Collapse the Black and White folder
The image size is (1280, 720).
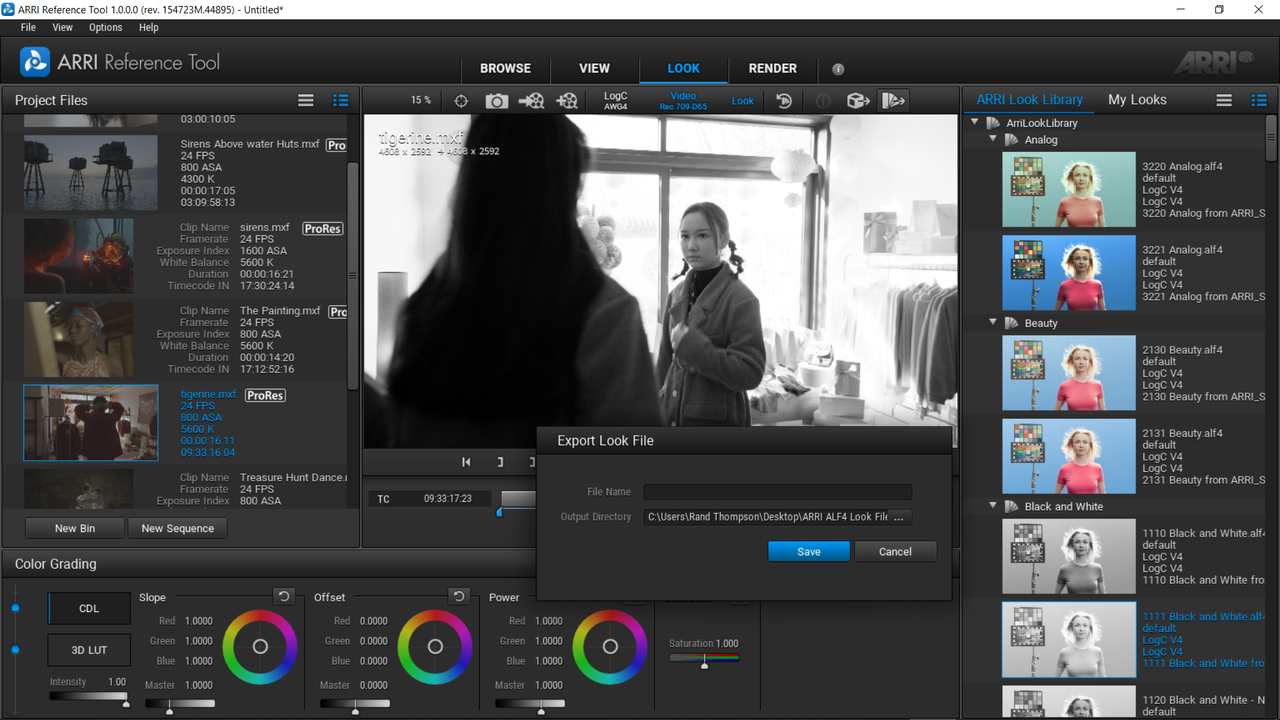pos(993,506)
